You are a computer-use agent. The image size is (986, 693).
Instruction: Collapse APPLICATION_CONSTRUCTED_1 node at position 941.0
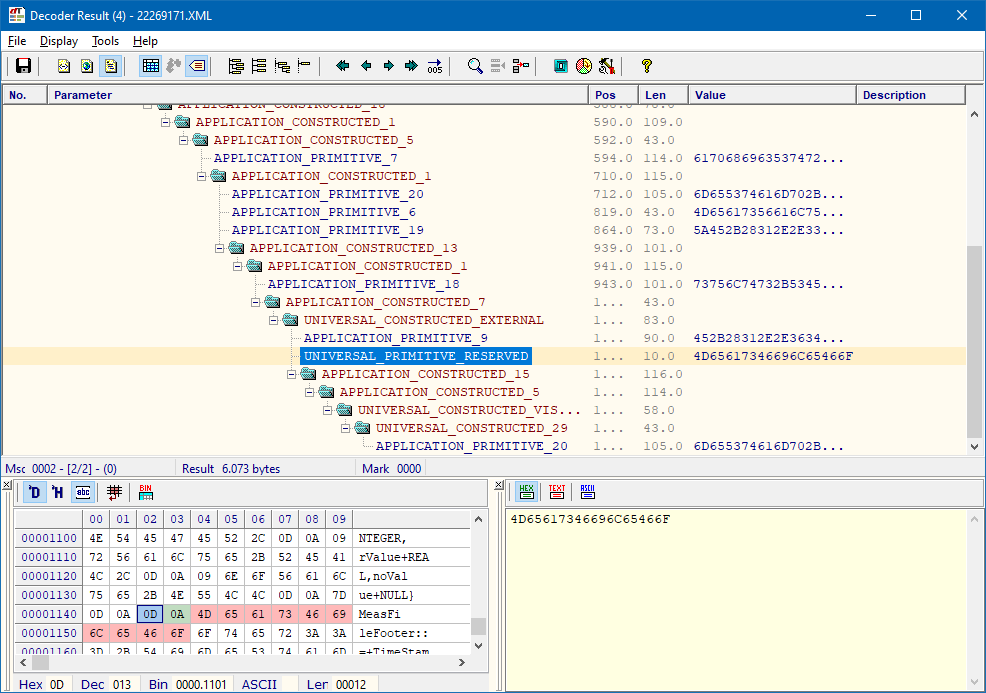(238, 266)
